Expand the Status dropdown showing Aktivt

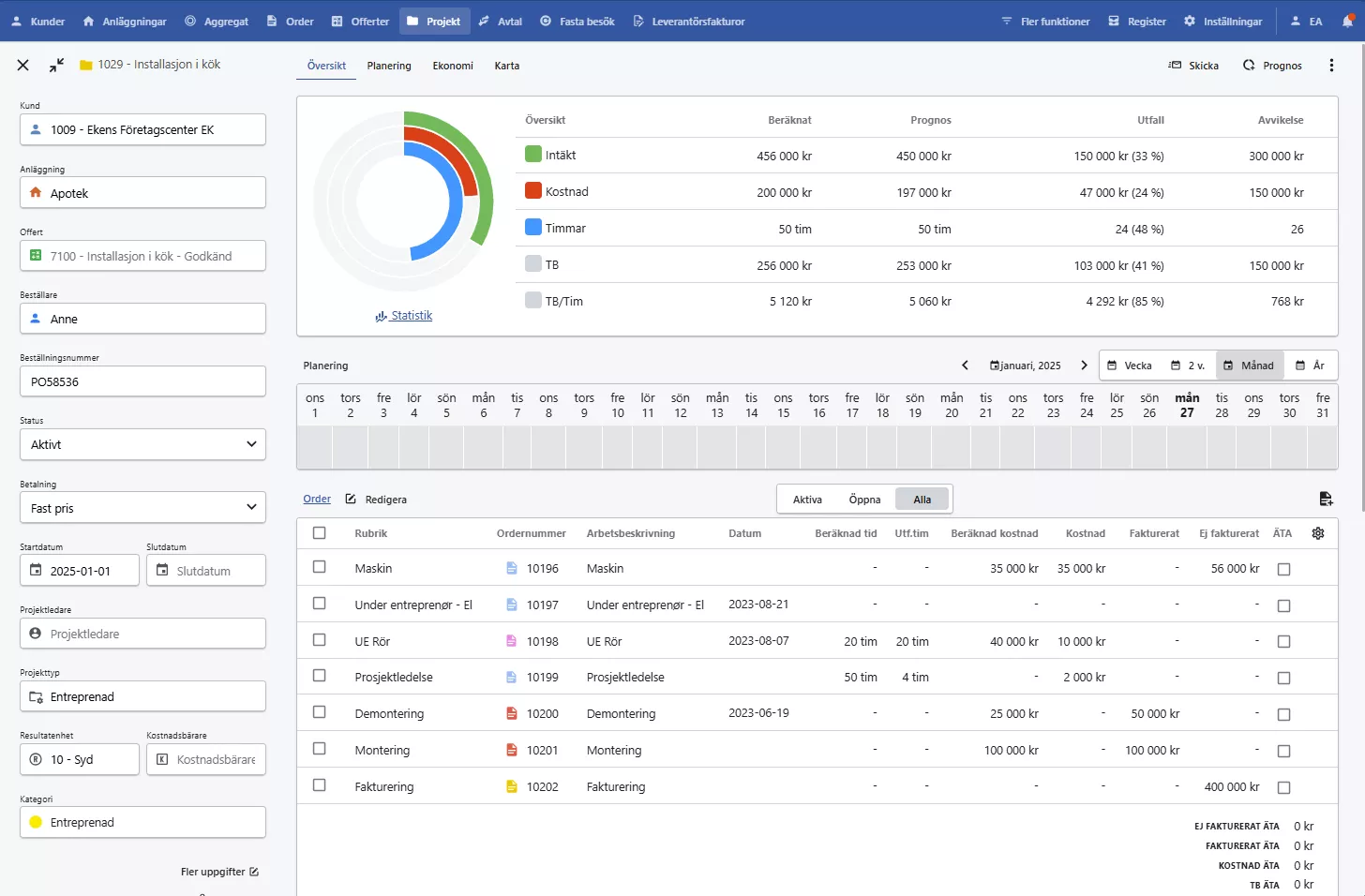(142, 444)
